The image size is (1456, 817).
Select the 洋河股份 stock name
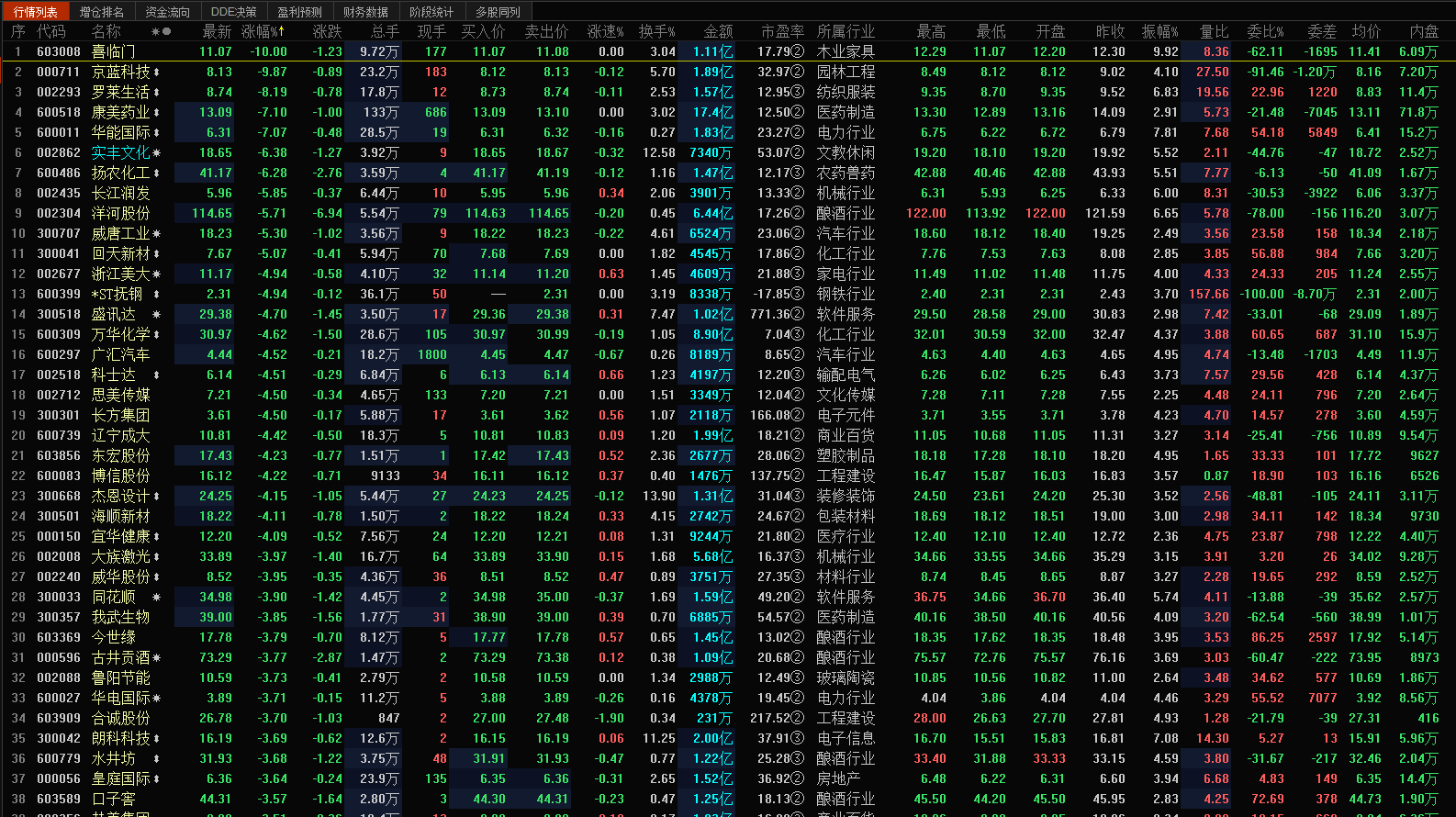point(120,213)
